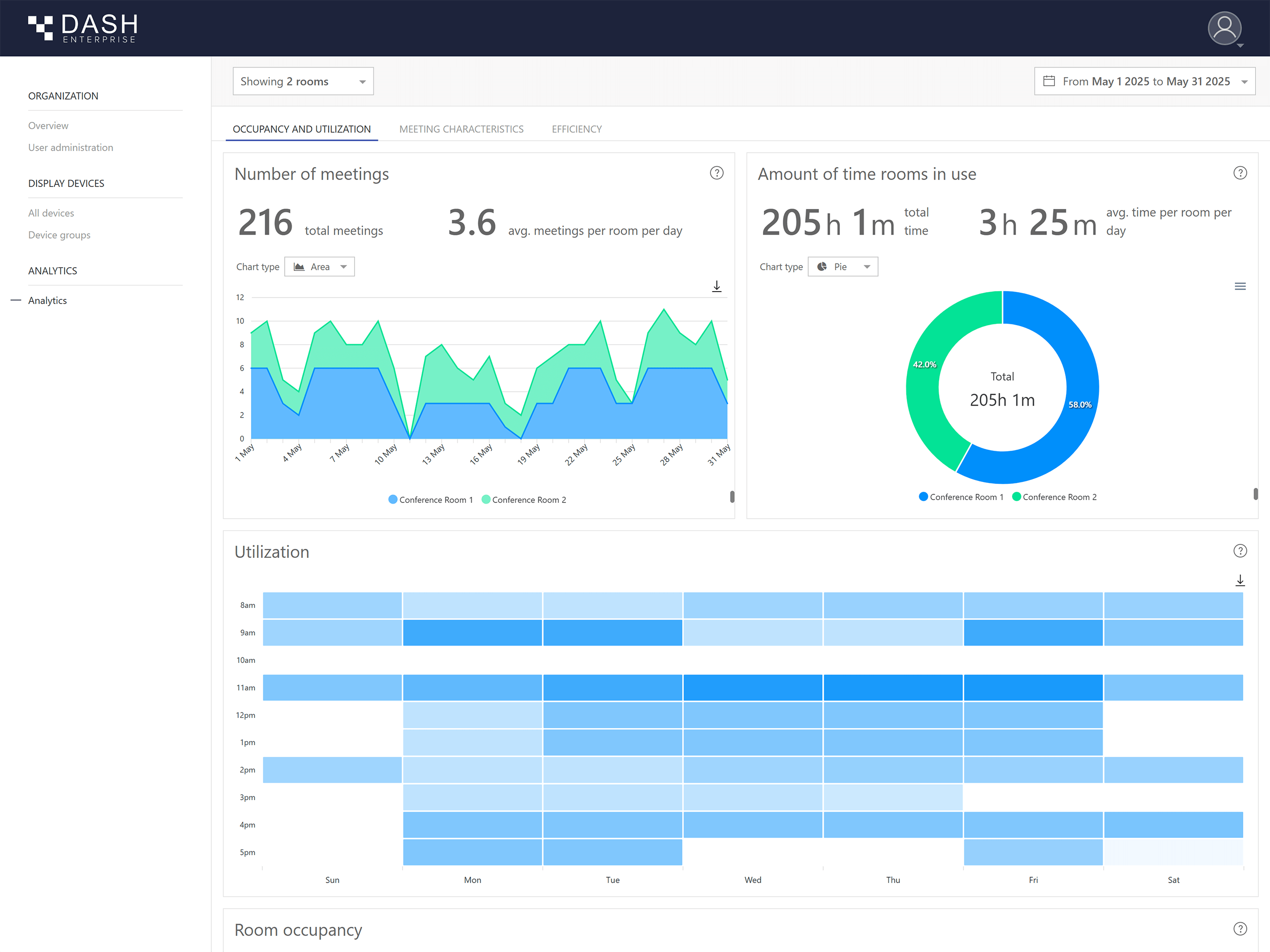Click the Friday 5pm heatmap cell
Screen dimensions: 1270x952
click(x=1033, y=852)
